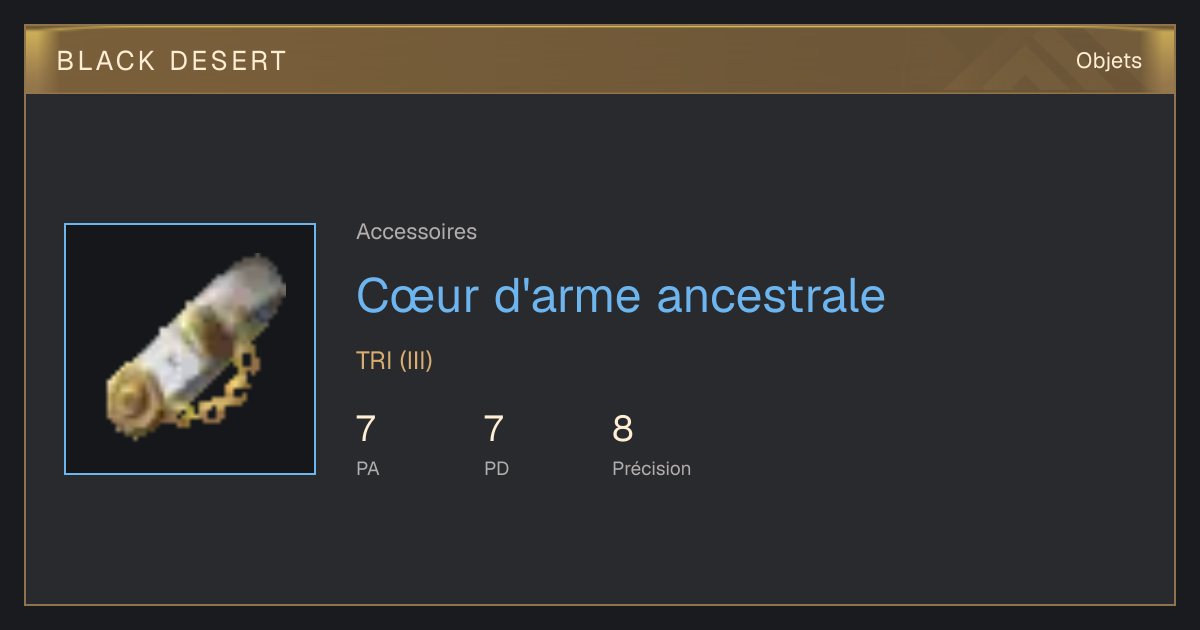Click the gold chain on the item icon

220,395
